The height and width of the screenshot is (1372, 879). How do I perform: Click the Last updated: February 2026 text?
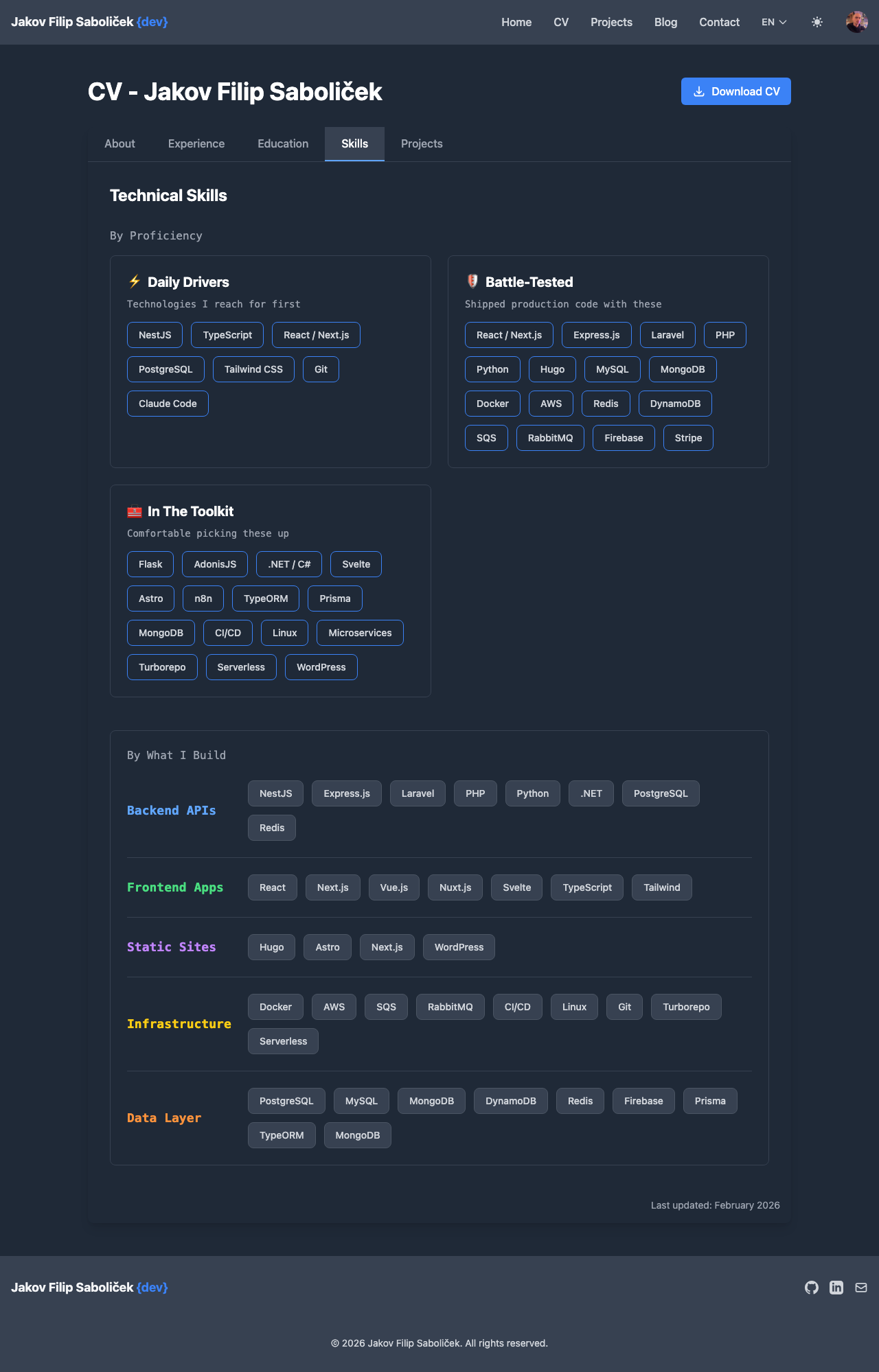coord(716,1205)
